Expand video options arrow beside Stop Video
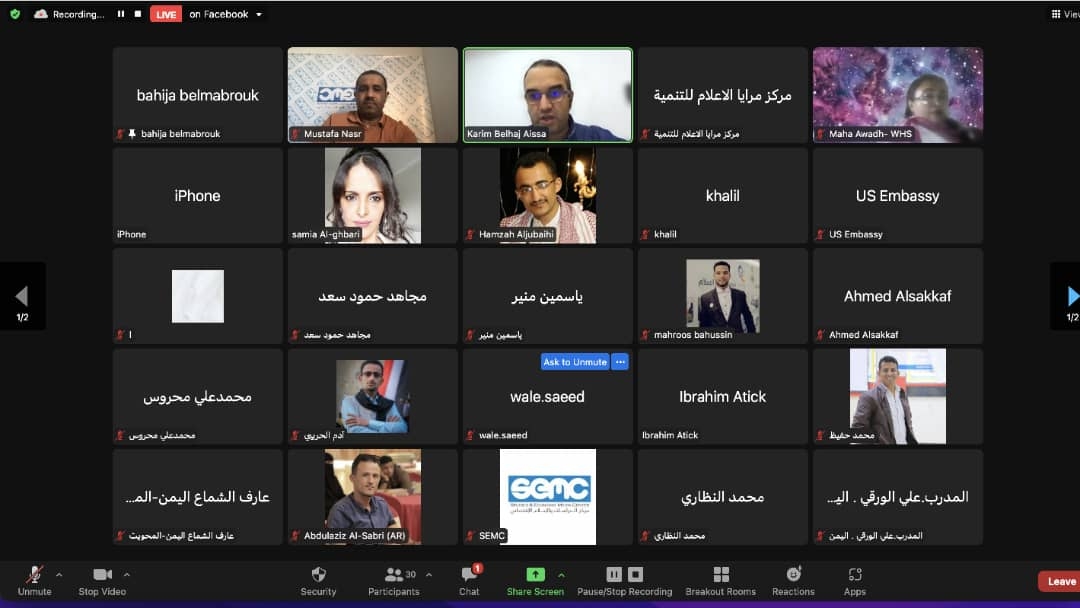The image size is (1080, 608). [127, 575]
